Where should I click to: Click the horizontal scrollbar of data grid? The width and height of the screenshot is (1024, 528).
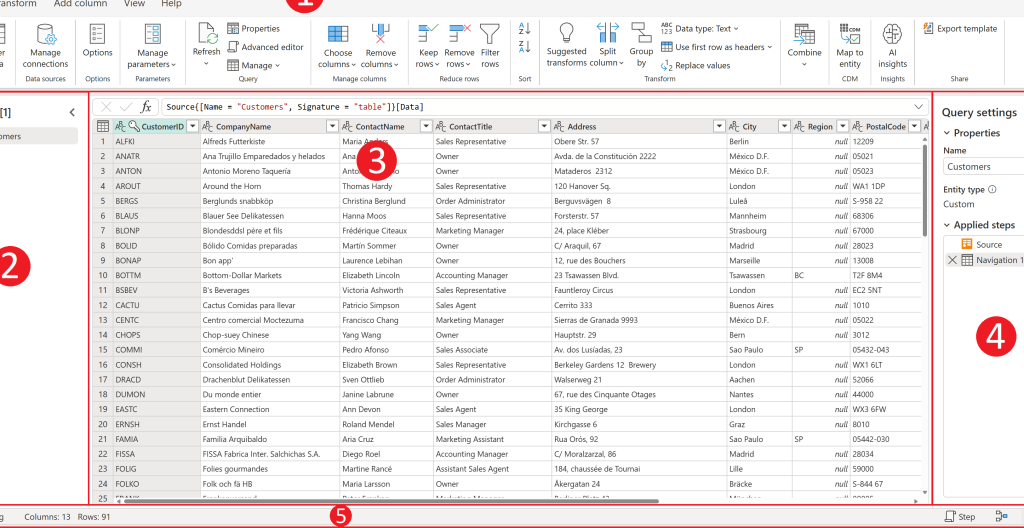tap(391, 501)
